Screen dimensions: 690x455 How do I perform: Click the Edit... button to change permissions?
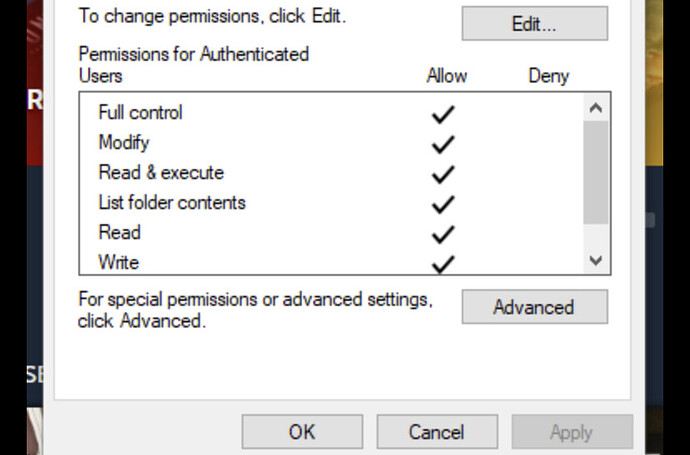(534, 24)
